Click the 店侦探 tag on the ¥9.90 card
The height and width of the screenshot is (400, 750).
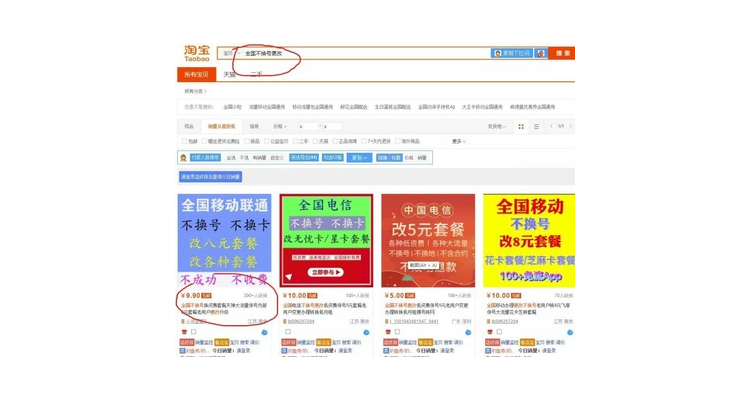coord(187,343)
